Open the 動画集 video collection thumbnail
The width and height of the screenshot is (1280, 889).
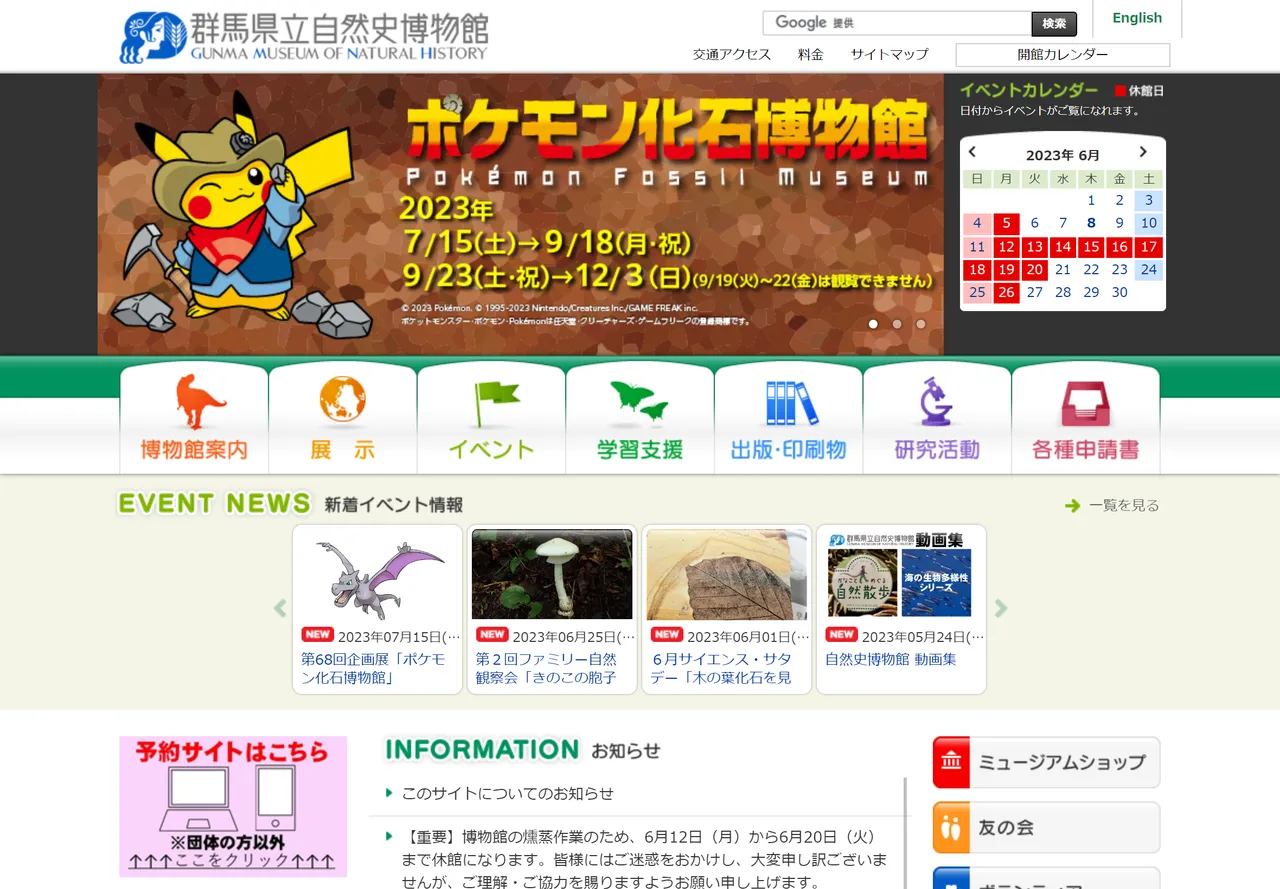[x=901, y=575]
